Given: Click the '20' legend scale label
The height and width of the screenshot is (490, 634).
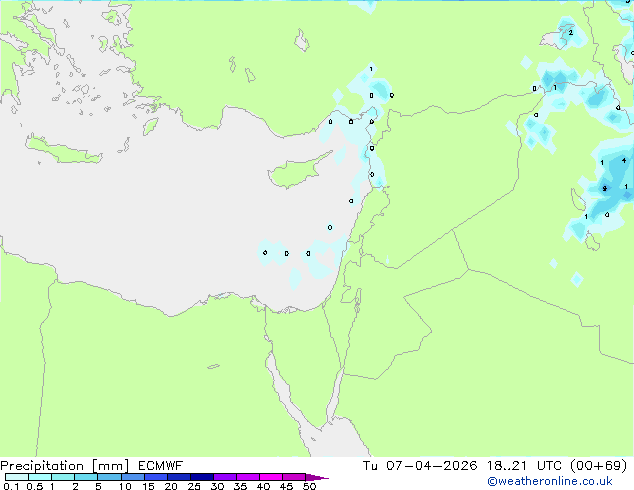Looking at the screenshot, I should (x=171, y=486).
